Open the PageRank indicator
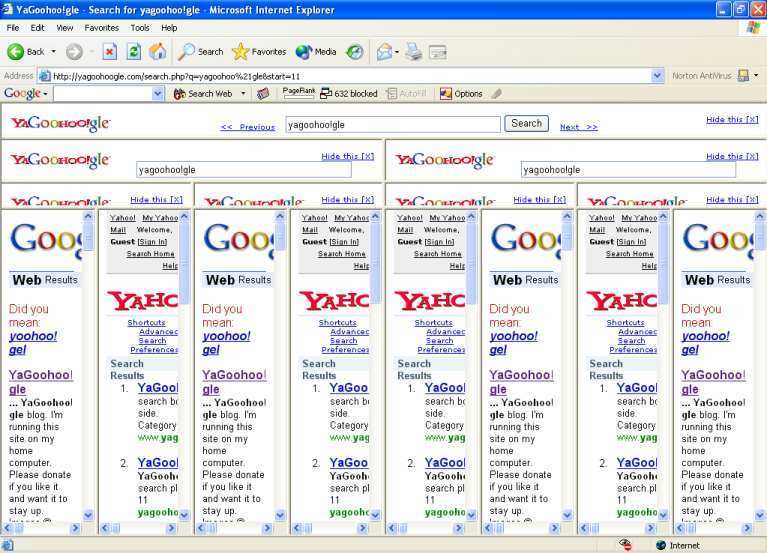This screenshot has height=553, width=767. tap(298, 93)
